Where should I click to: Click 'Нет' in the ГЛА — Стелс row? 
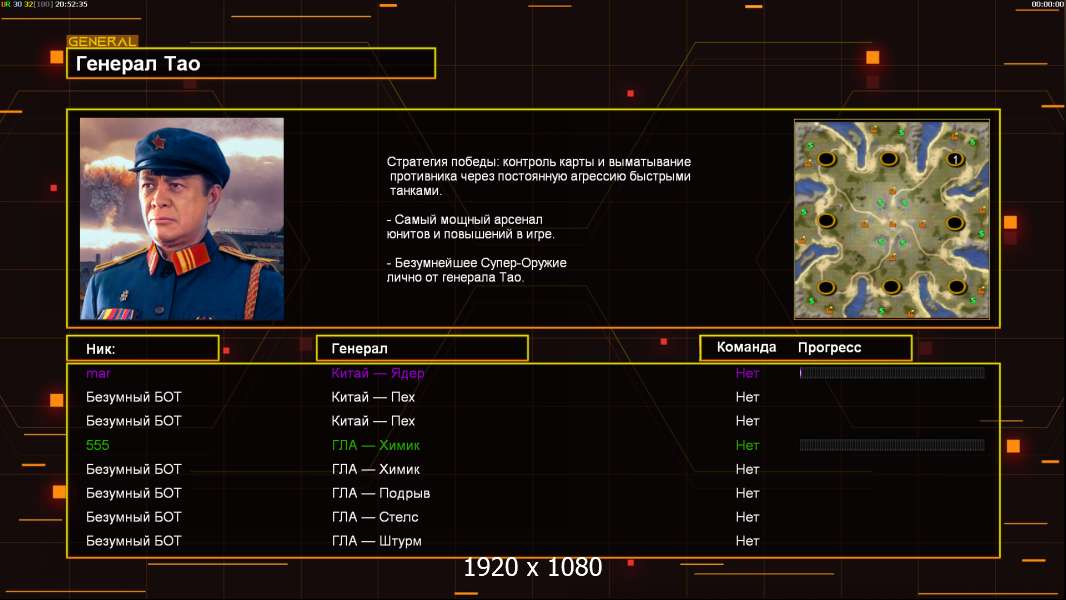747,516
